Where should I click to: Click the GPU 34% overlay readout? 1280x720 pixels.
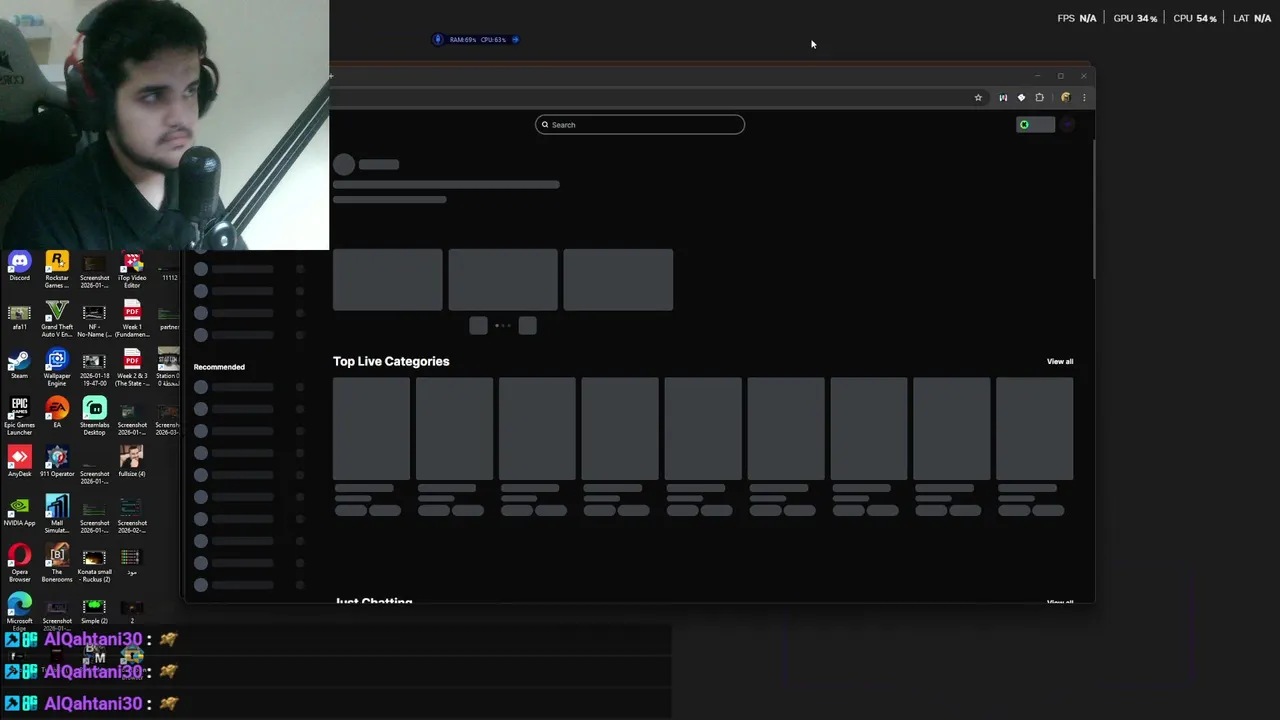1135,19
